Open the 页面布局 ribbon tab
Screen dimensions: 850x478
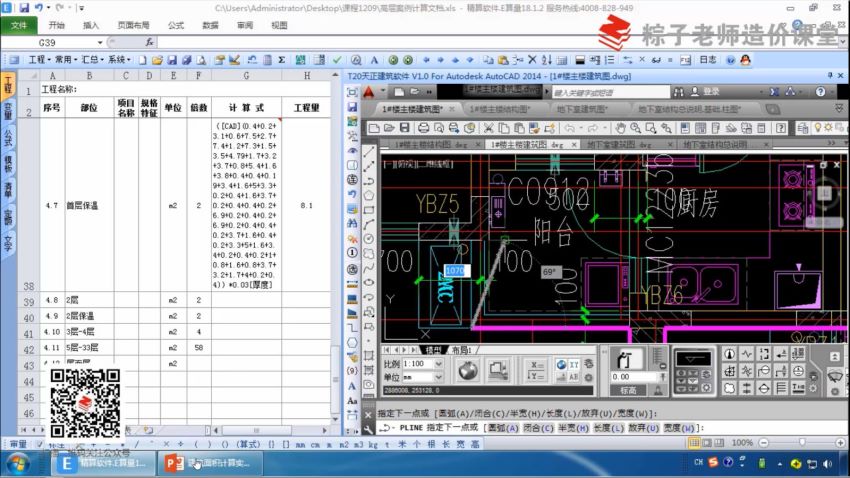pos(133,25)
